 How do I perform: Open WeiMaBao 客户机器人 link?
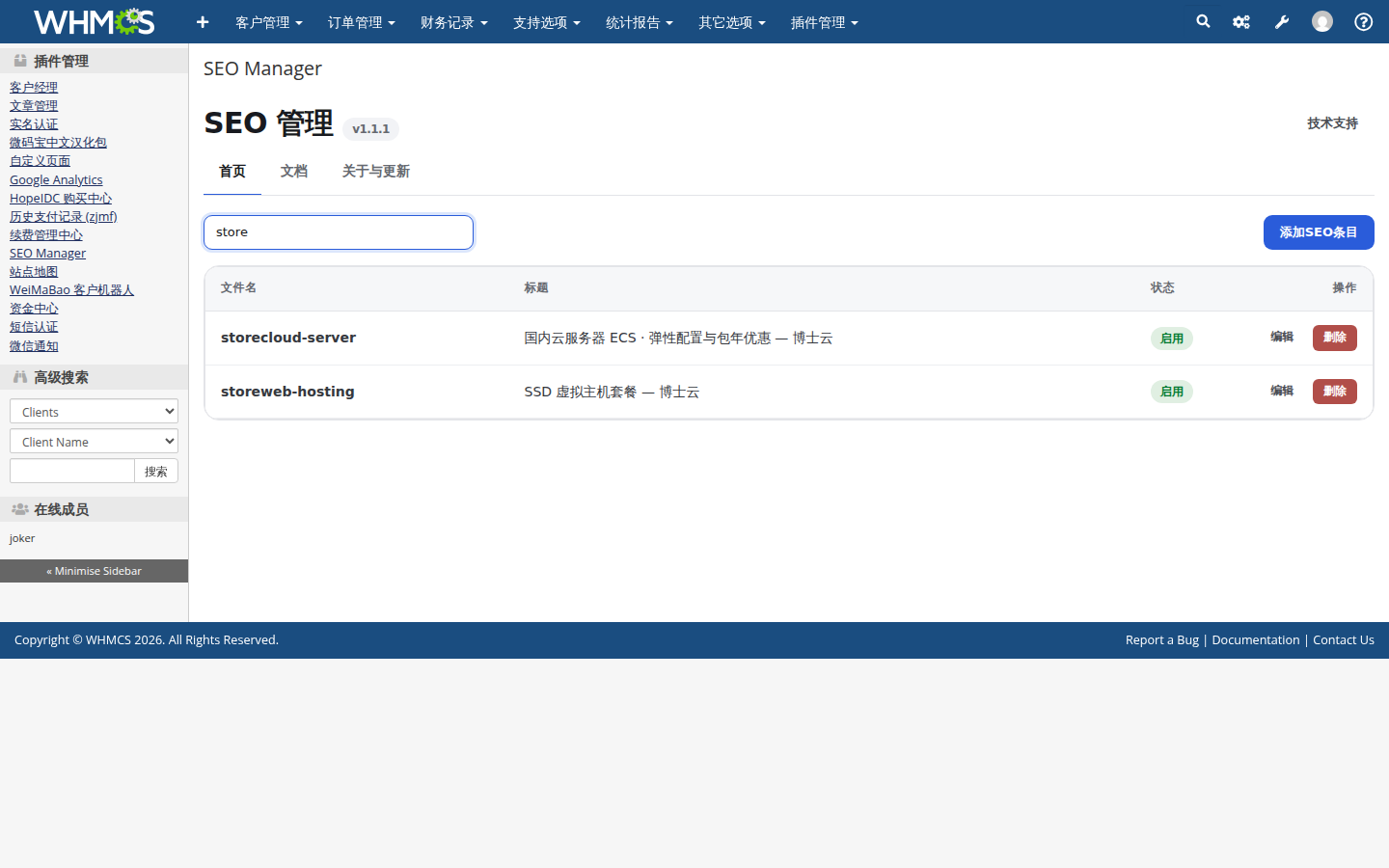71,289
